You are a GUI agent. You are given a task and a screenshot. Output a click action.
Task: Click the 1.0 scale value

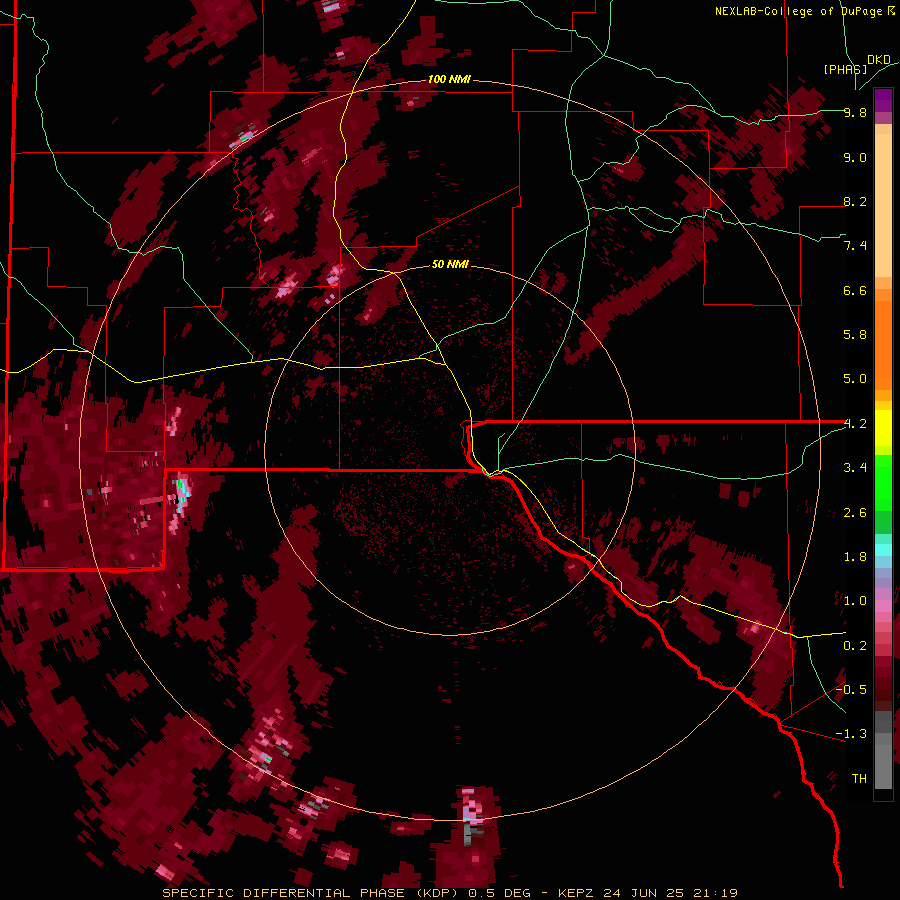coord(855,601)
